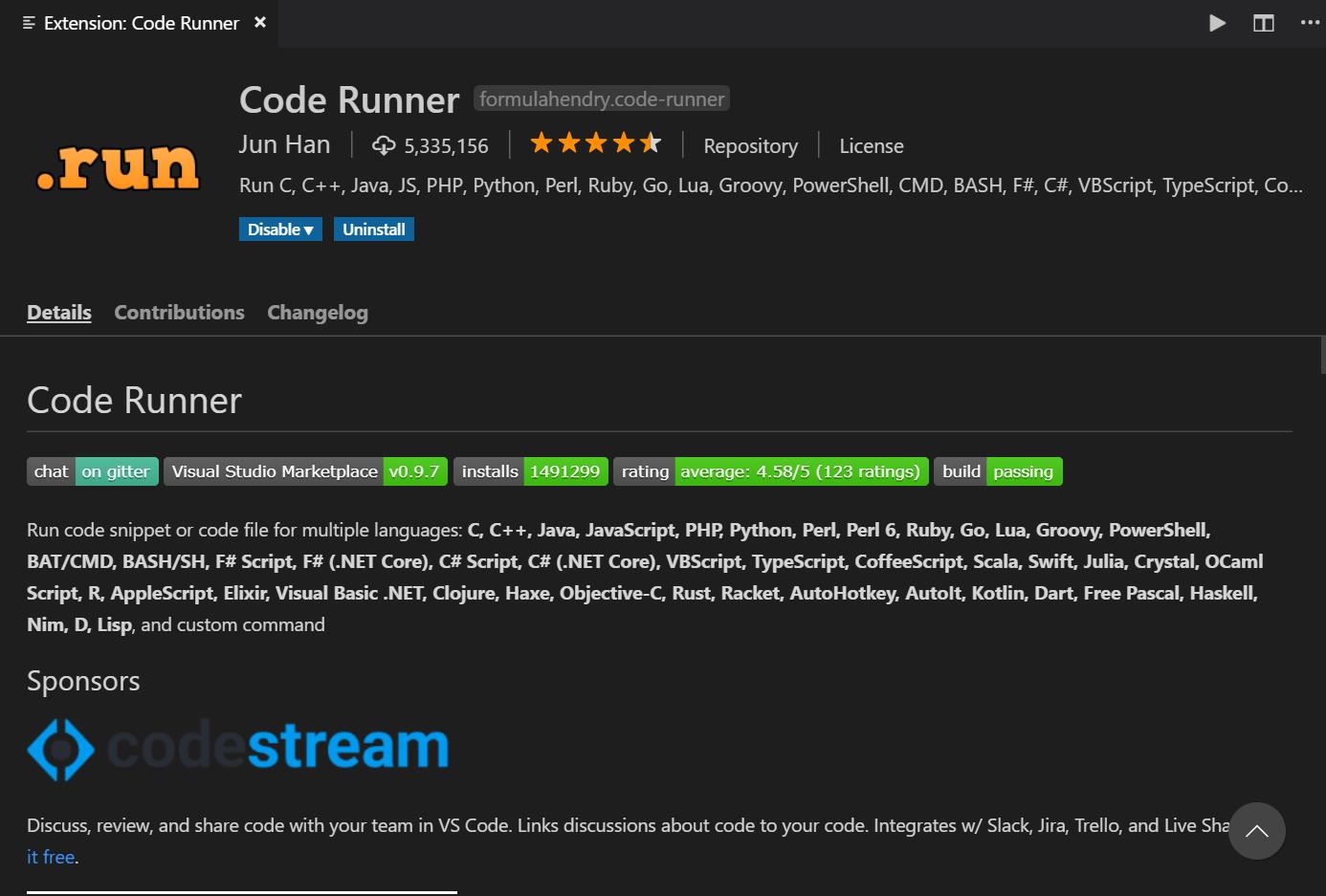This screenshot has width=1326, height=896.
Task: Split the editor right
Action: (1264, 23)
